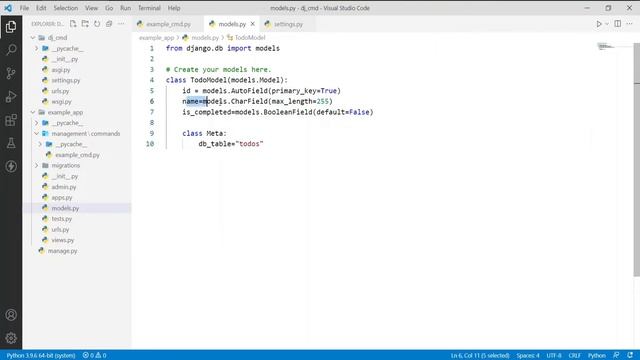Open Explorer more actions ellipsis
640x360 pixels.
click(121, 24)
